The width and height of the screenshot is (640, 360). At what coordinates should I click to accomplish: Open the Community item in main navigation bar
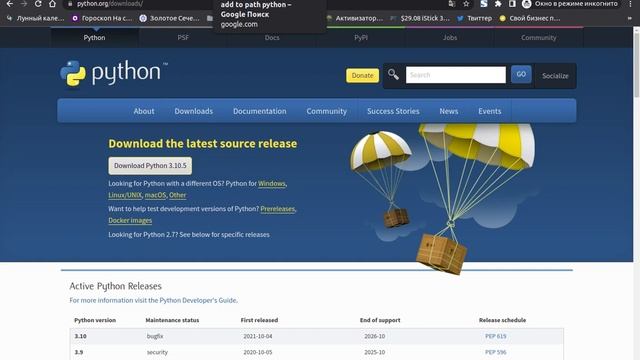(x=327, y=111)
